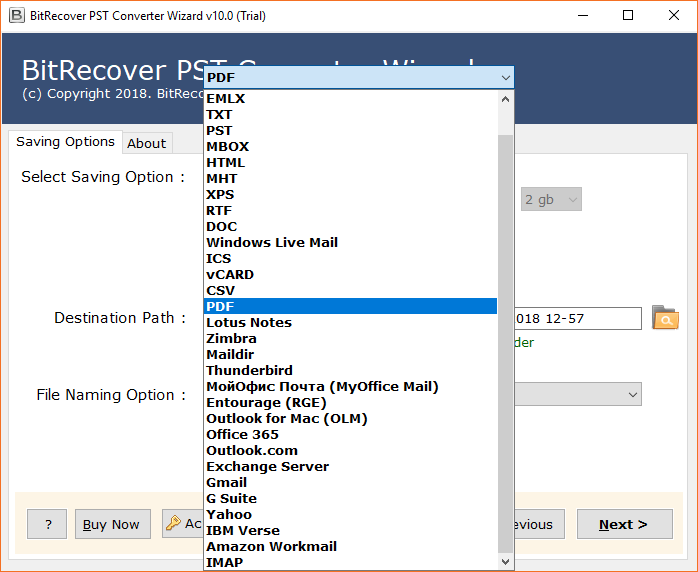The height and width of the screenshot is (572, 698).
Task: Select MHT from the list
Action: point(350,178)
